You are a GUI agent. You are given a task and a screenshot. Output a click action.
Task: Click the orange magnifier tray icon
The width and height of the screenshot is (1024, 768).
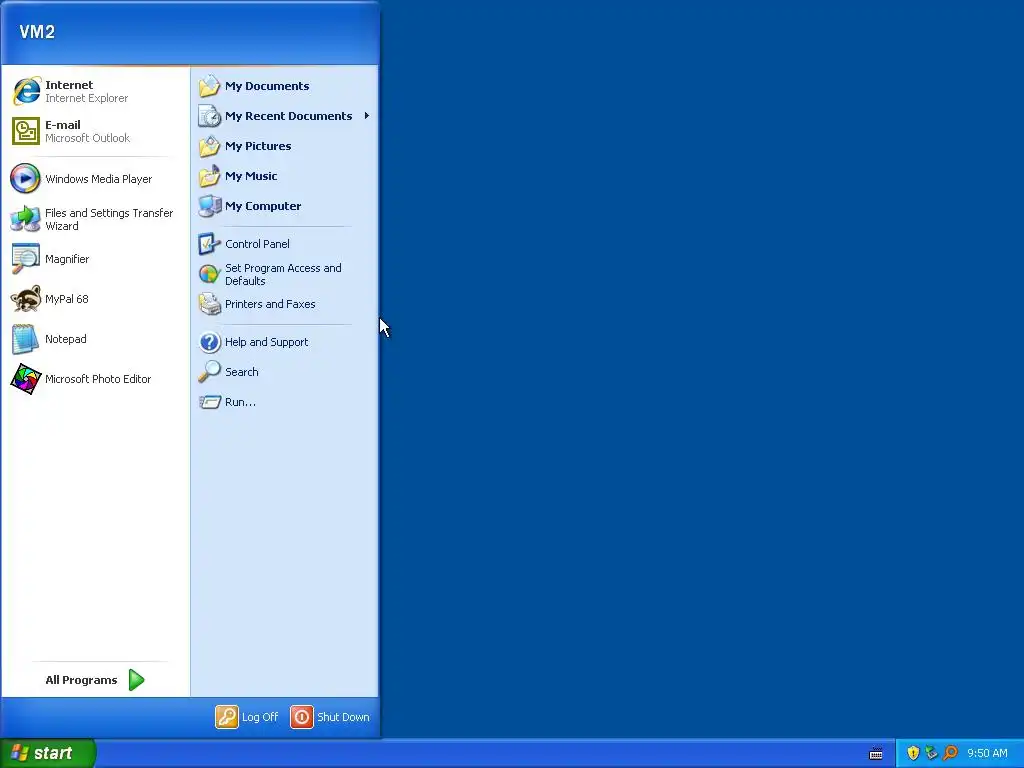[x=950, y=753]
